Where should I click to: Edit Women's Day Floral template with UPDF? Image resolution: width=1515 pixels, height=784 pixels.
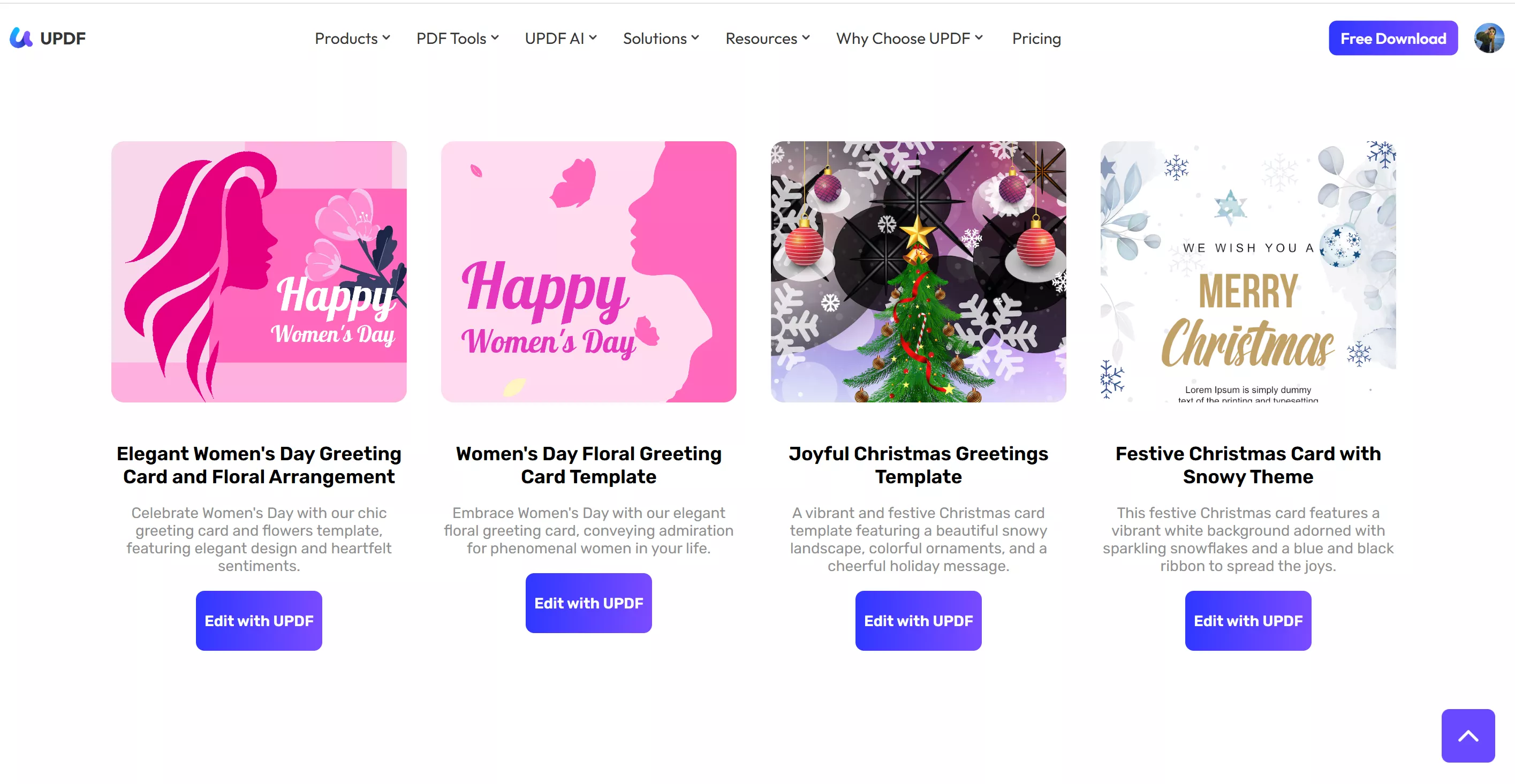(588, 603)
